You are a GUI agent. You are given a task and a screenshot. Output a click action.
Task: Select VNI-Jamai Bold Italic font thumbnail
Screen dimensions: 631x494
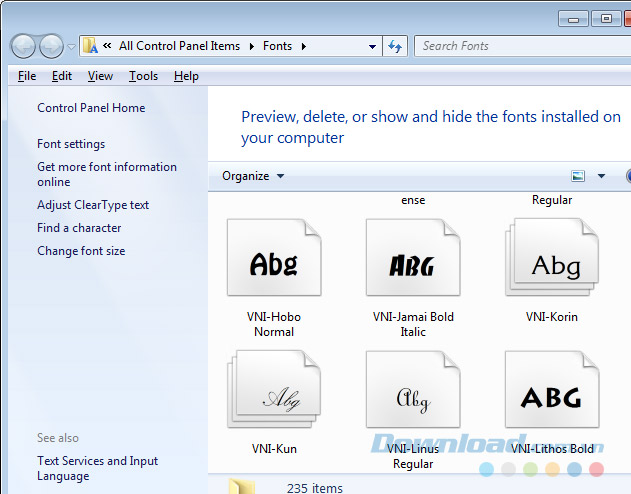(x=413, y=257)
